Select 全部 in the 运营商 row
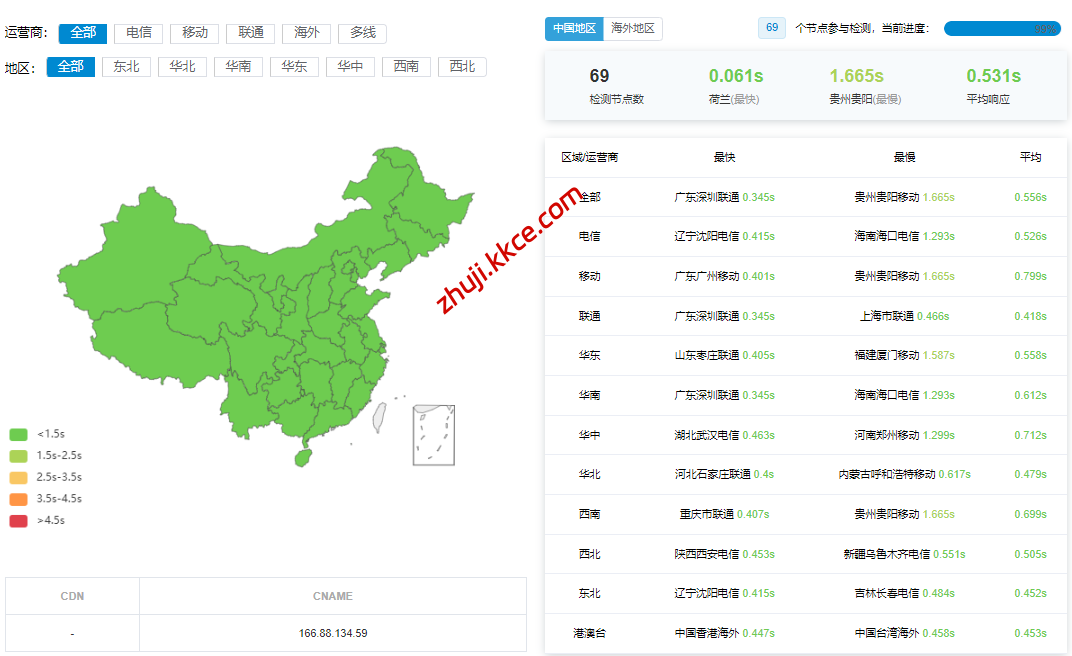The width and height of the screenshot is (1072, 656). coord(82,33)
